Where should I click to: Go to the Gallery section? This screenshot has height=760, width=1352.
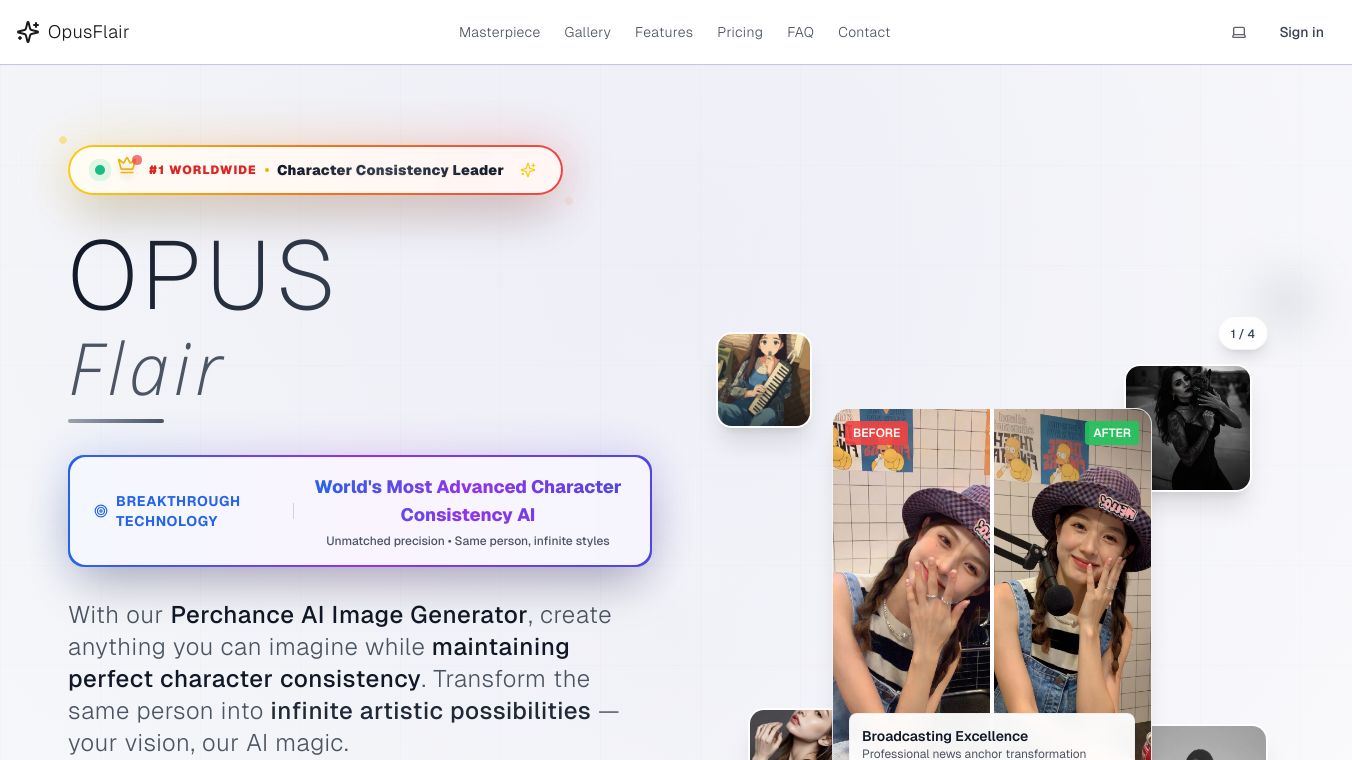pyautogui.click(x=587, y=32)
